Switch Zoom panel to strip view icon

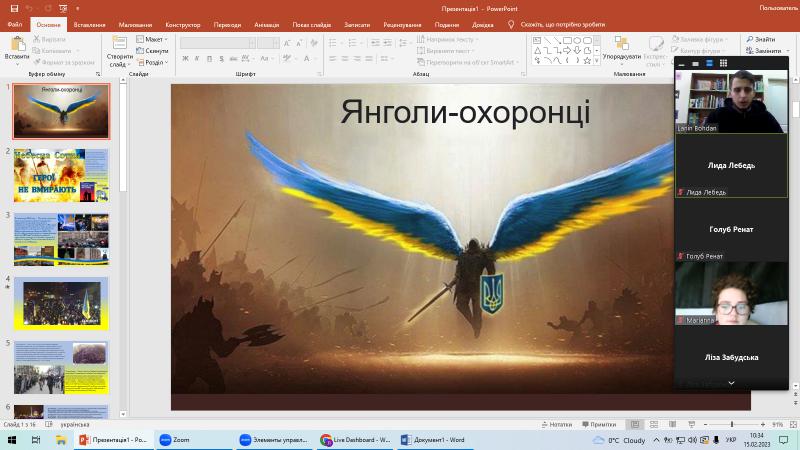[x=709, y=63]
